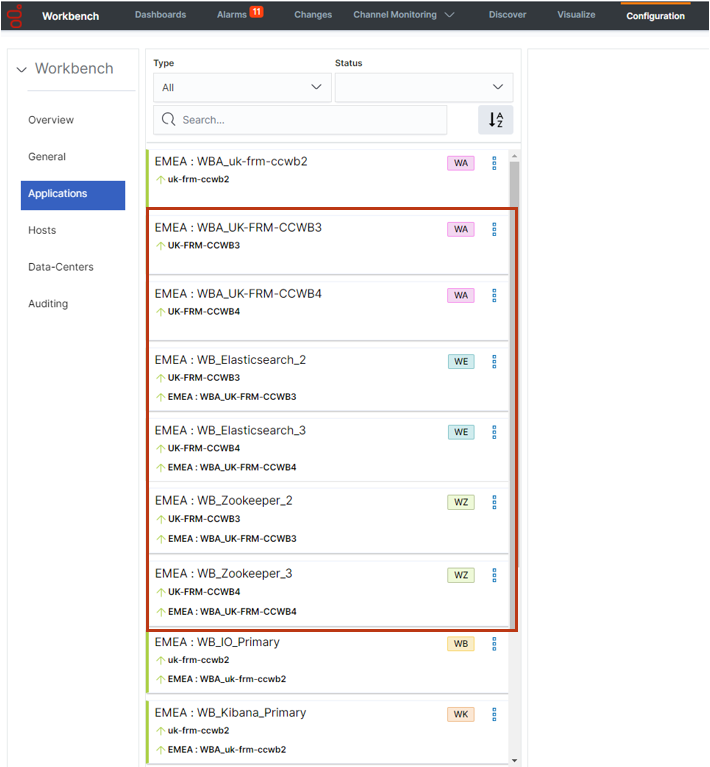Open options menu for WB_Elasticsearch_3
The image size is (710, 767).
coord(494,432)
